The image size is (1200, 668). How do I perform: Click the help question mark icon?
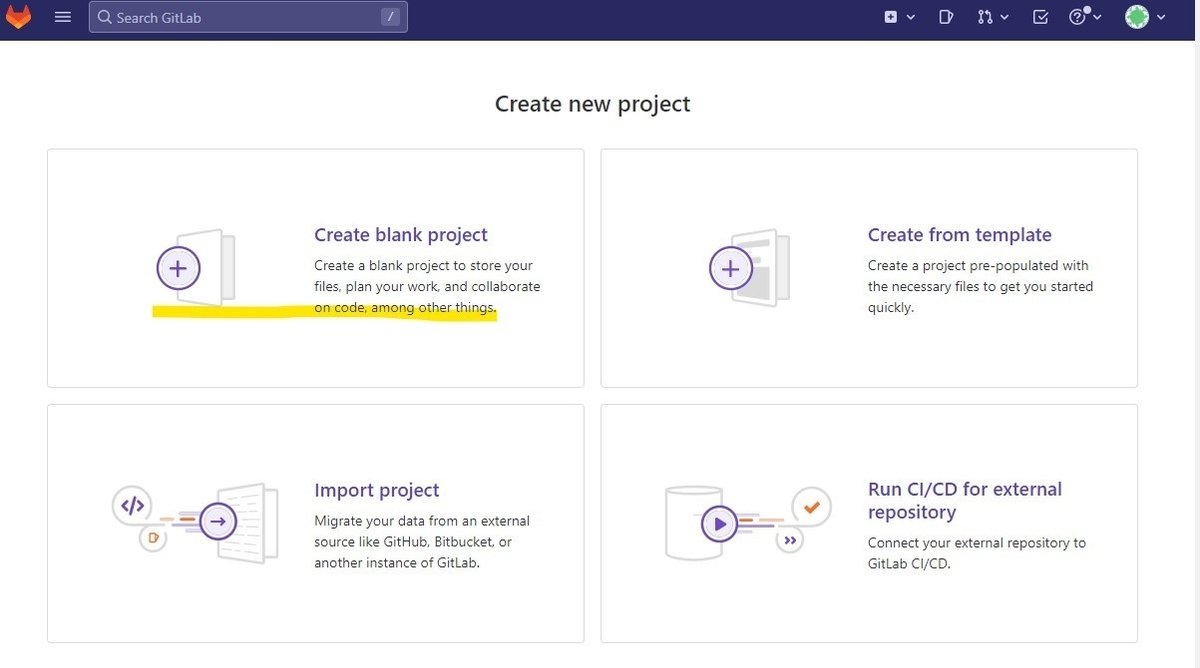point(1078,16)
